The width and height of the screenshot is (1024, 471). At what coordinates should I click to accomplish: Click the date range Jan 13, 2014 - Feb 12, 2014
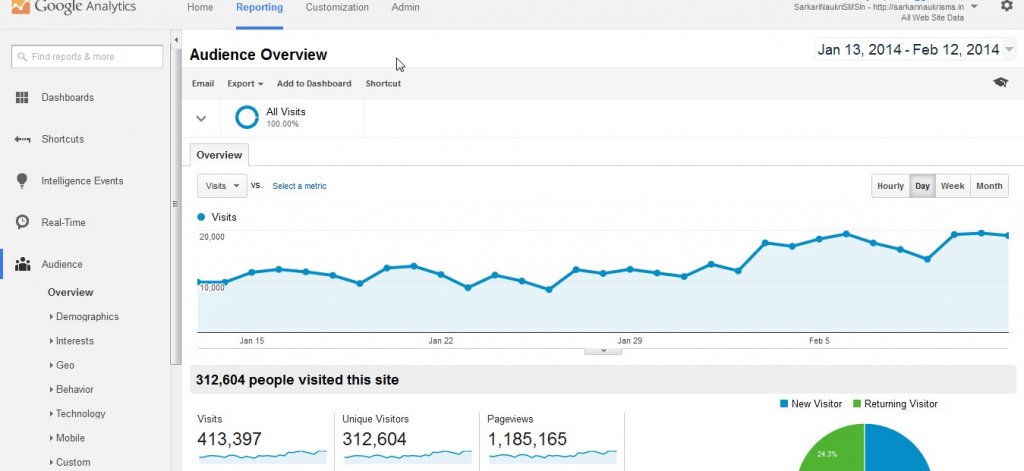908,50
